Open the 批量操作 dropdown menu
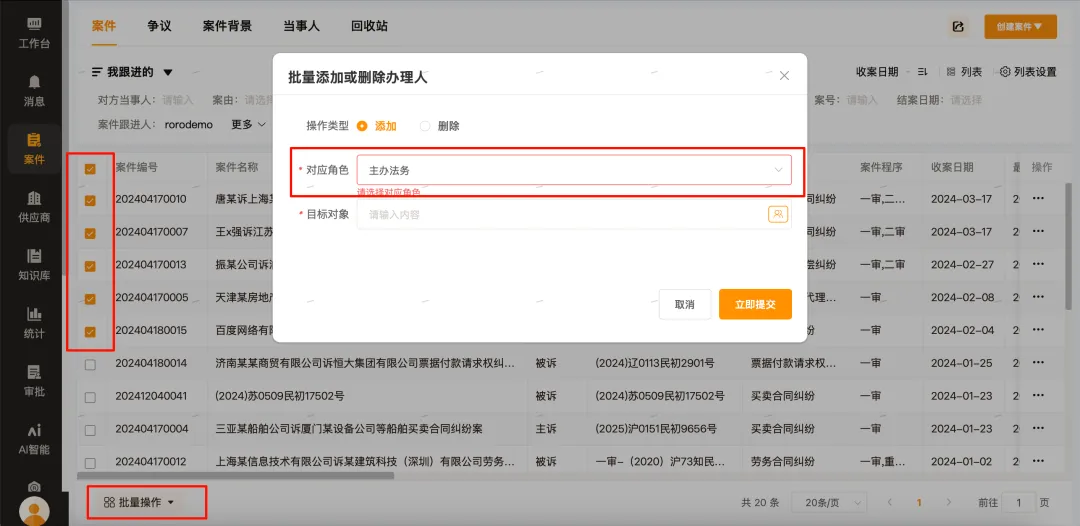 coord(139,503)
